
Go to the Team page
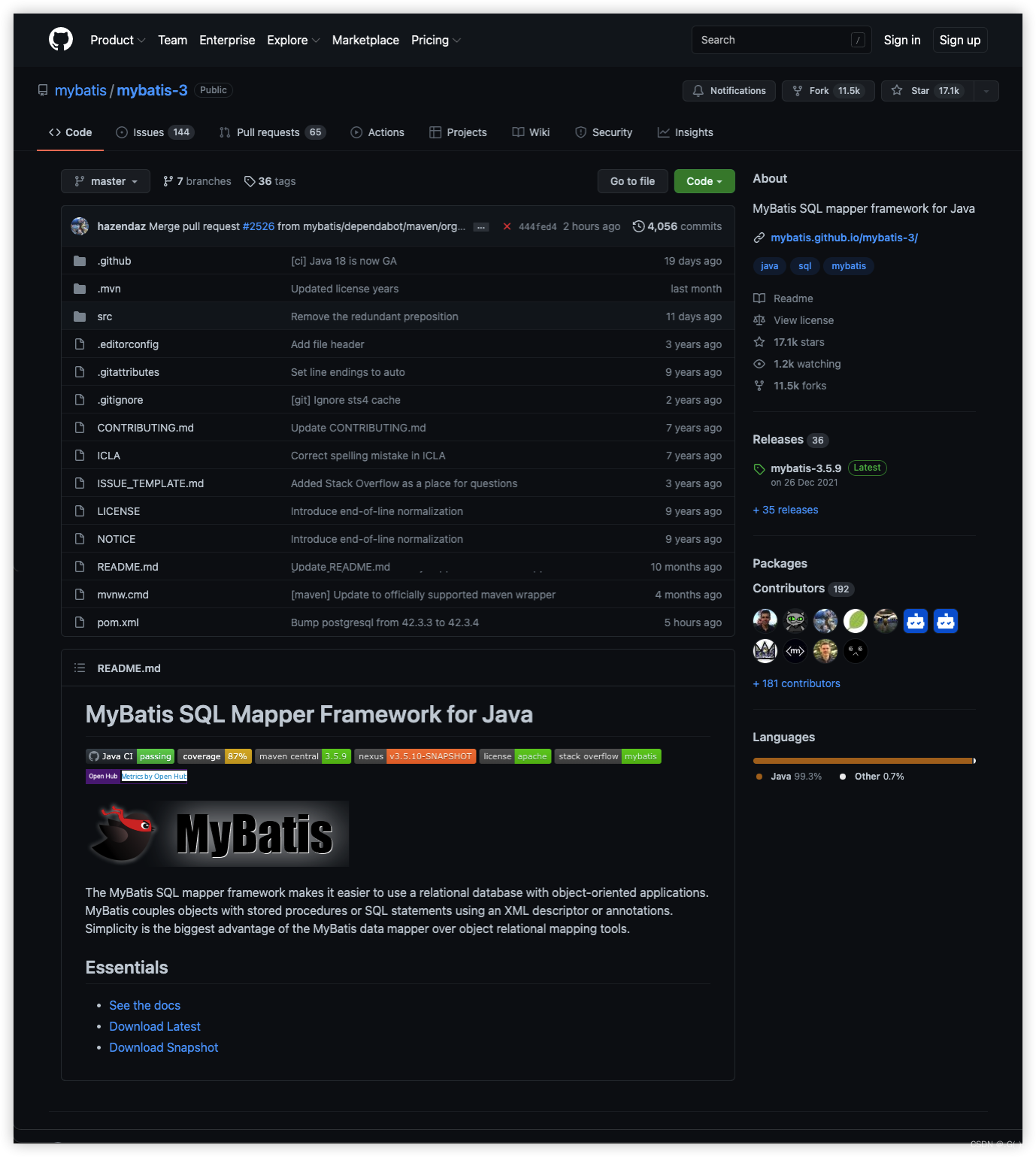(172, 40)
